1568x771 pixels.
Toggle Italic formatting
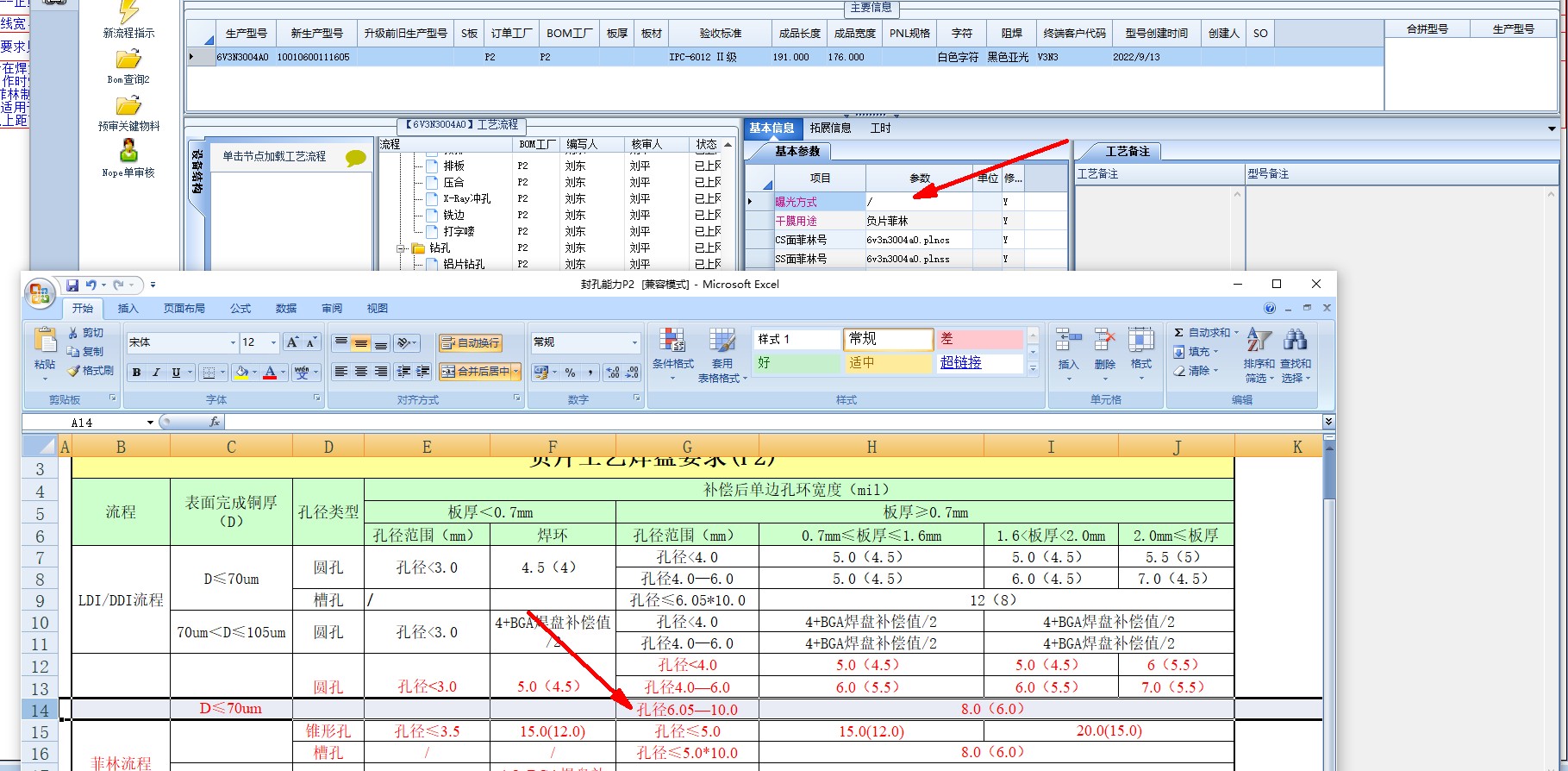(156, 373)
